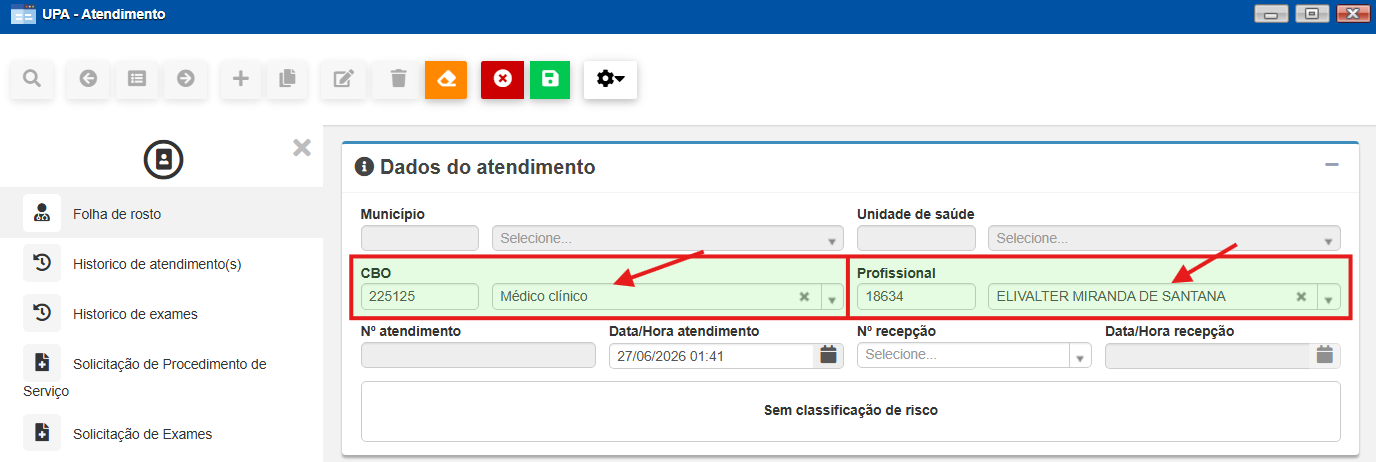
Task: Expand the CBO Médico clínico dropdown arrow
Action: point(832,297)
